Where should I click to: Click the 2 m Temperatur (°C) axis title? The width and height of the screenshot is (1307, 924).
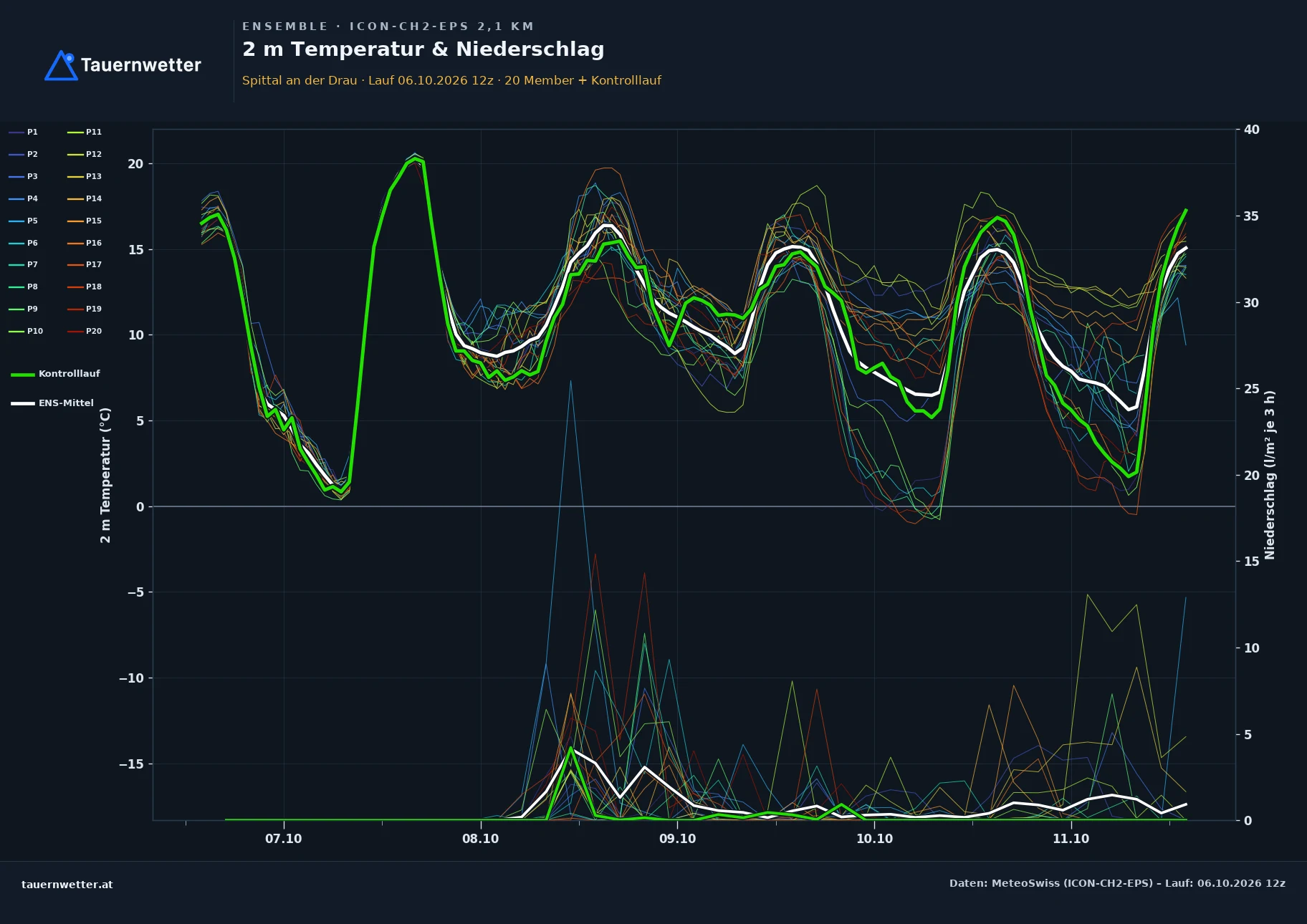106,475
